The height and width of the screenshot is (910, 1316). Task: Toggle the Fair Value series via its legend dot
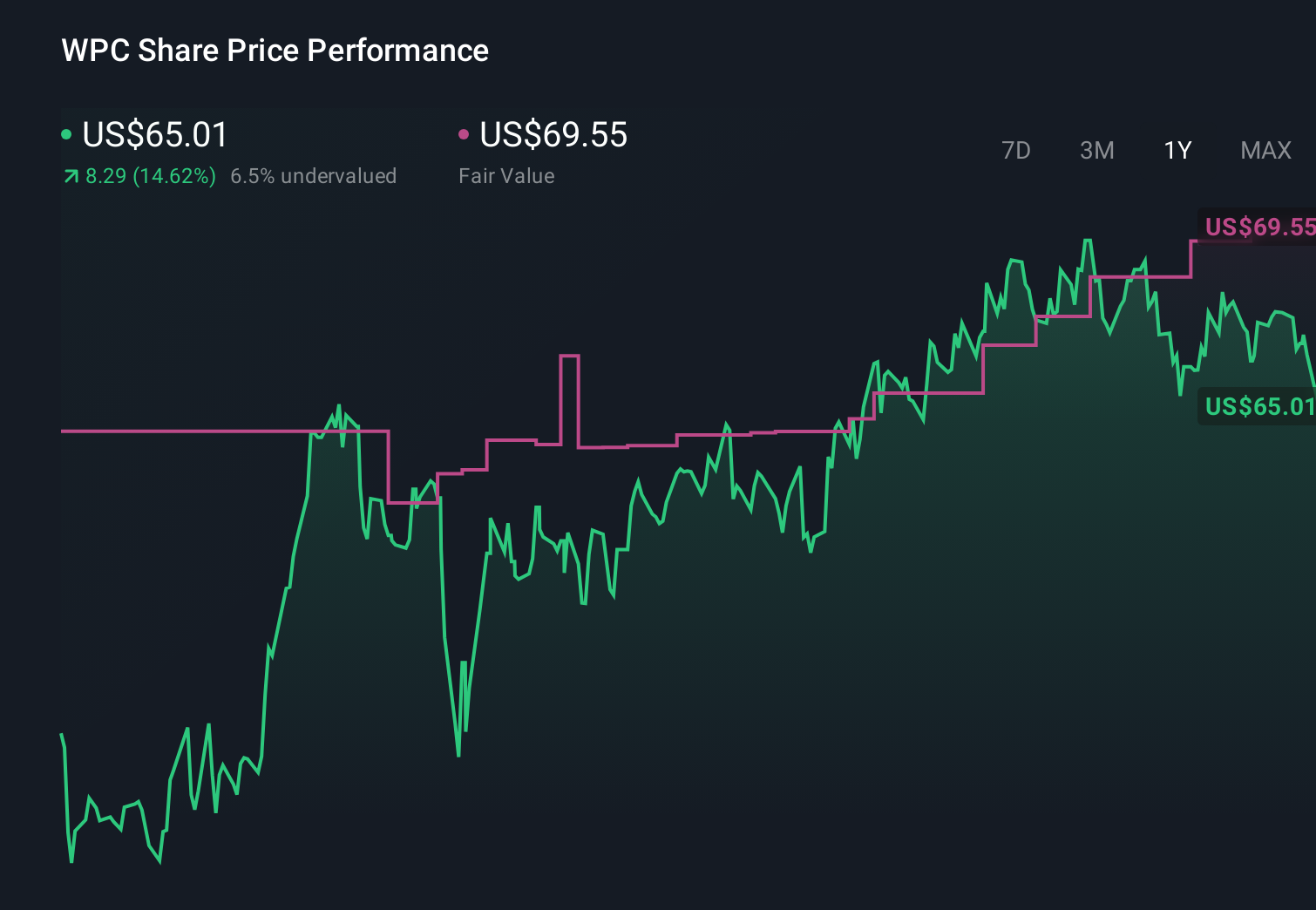click(465, 135)
